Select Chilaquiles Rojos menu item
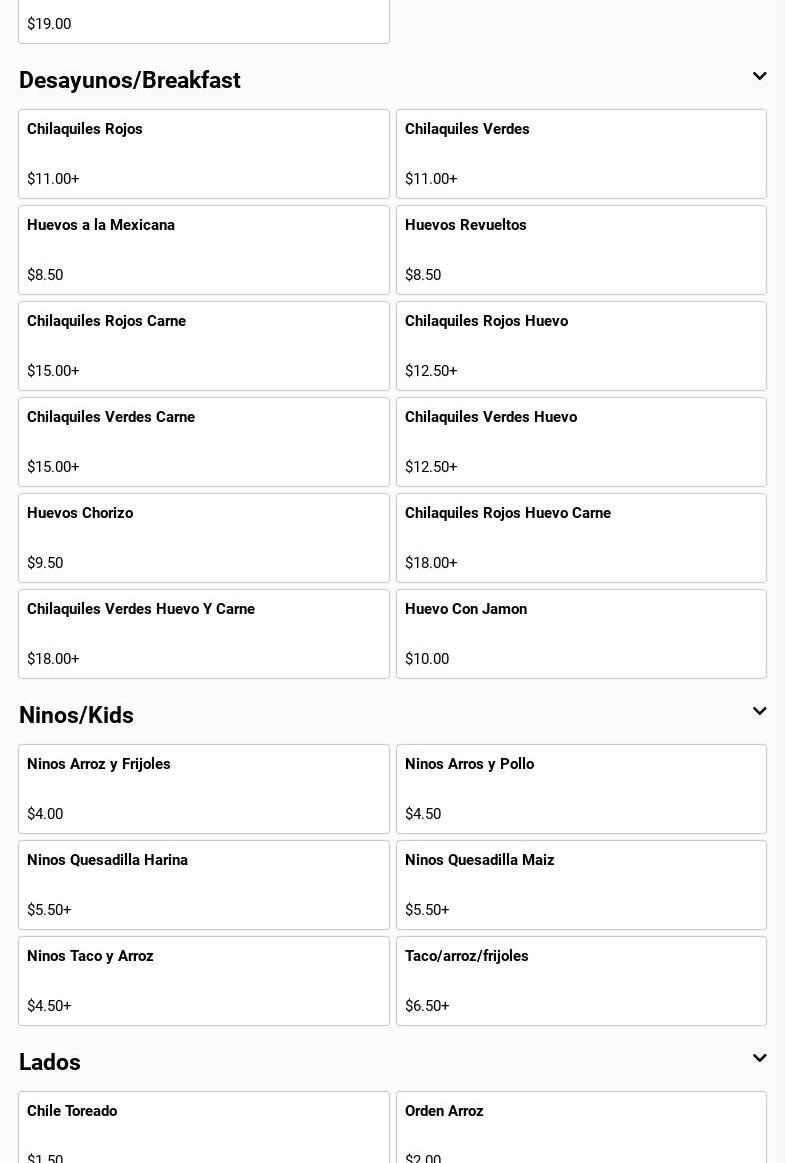 point(204,154)
